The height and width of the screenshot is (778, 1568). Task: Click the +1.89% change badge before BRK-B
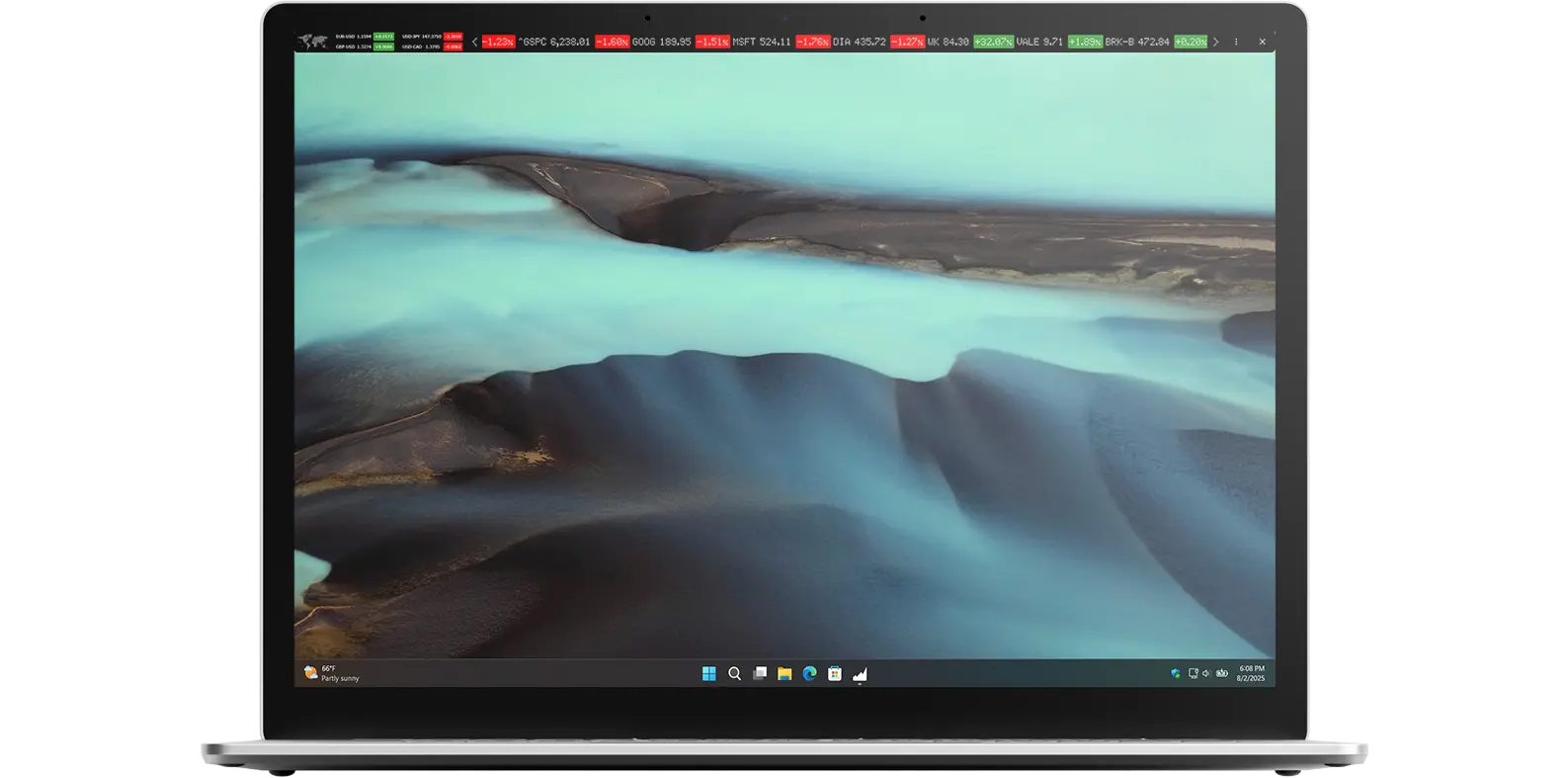[x=1085, y=42]
